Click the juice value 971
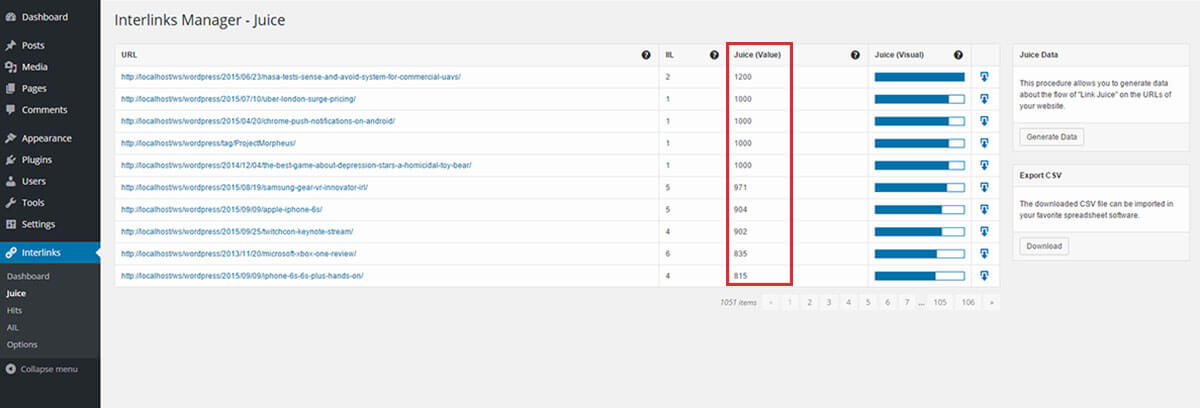 (740, 187)
